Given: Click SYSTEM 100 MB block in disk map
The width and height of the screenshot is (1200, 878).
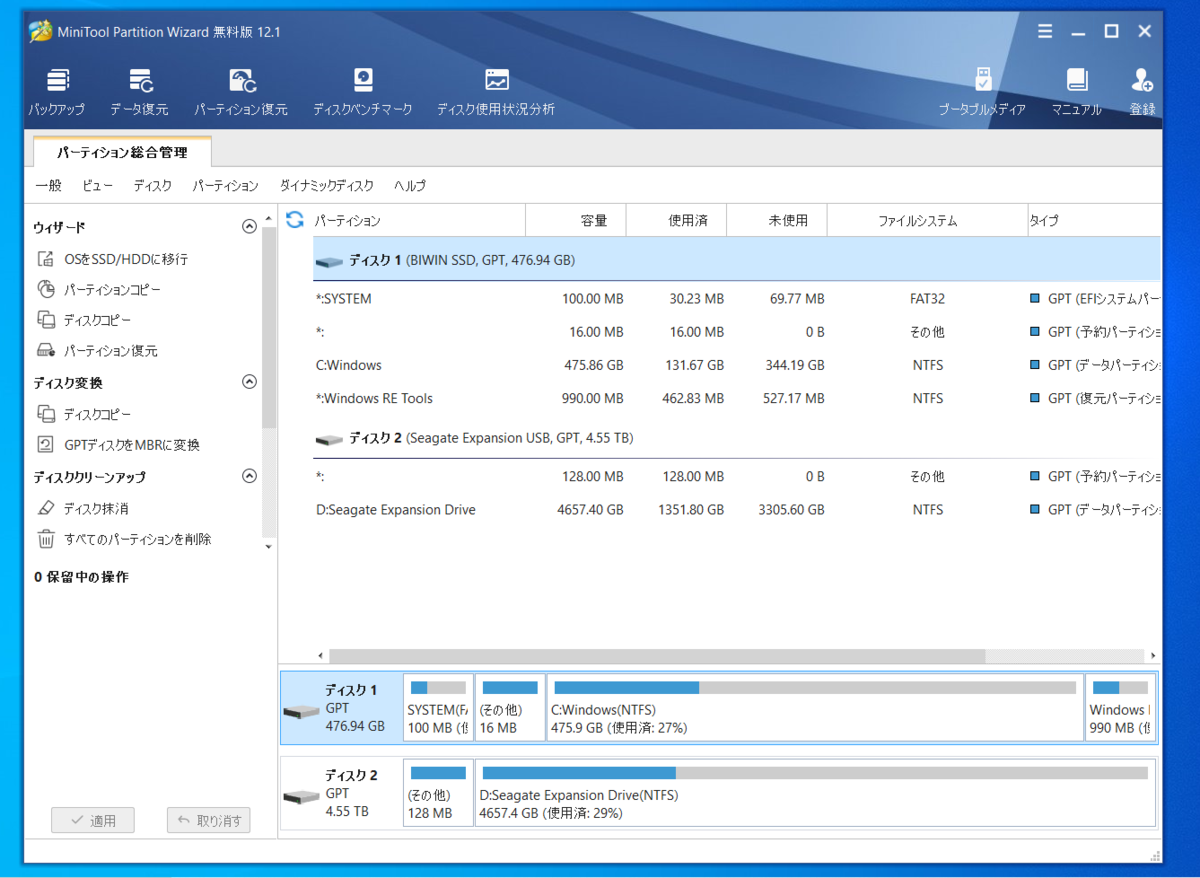Looking at the screenshot, I should click(439, 708).
